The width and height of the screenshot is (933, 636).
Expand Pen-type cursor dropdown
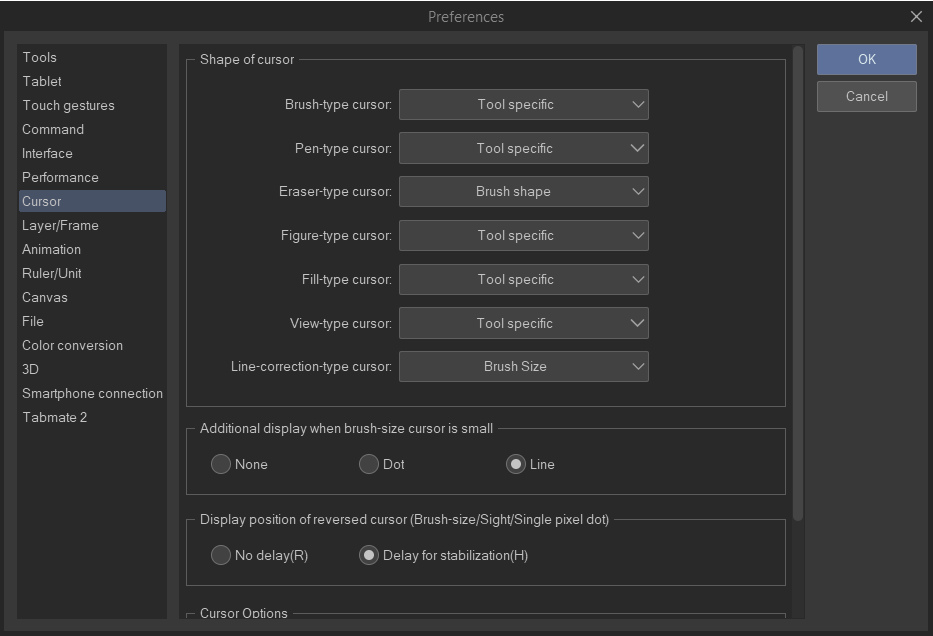point(524,148)
